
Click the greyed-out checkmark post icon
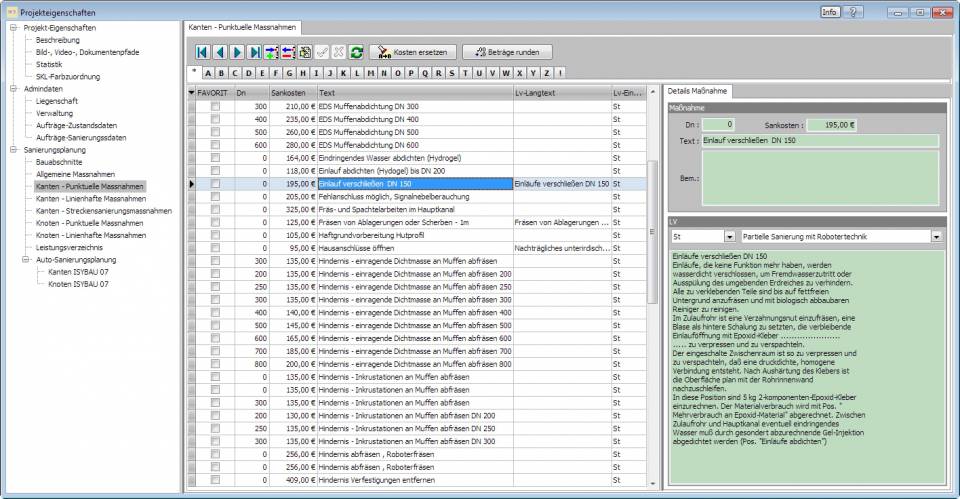coord(322,53)
